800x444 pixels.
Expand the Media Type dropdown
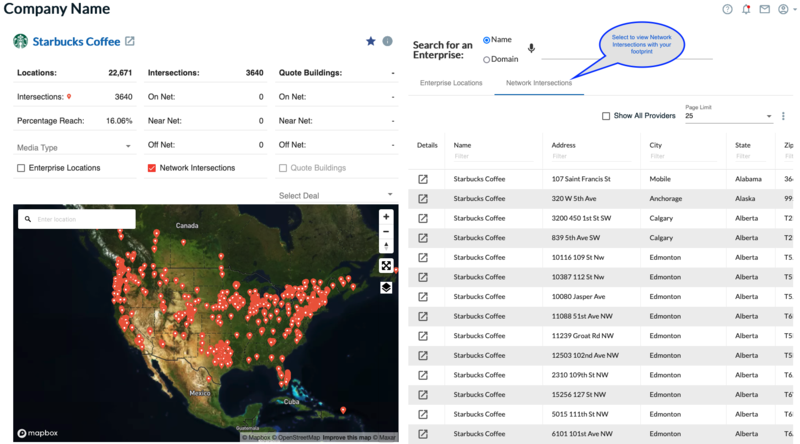(x=74, y=147)
